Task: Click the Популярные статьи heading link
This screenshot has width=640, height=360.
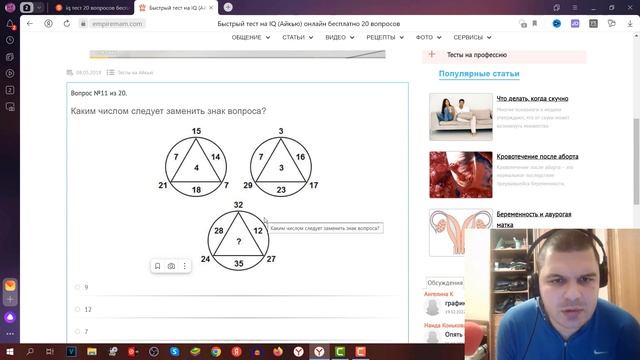Action: 479,74
